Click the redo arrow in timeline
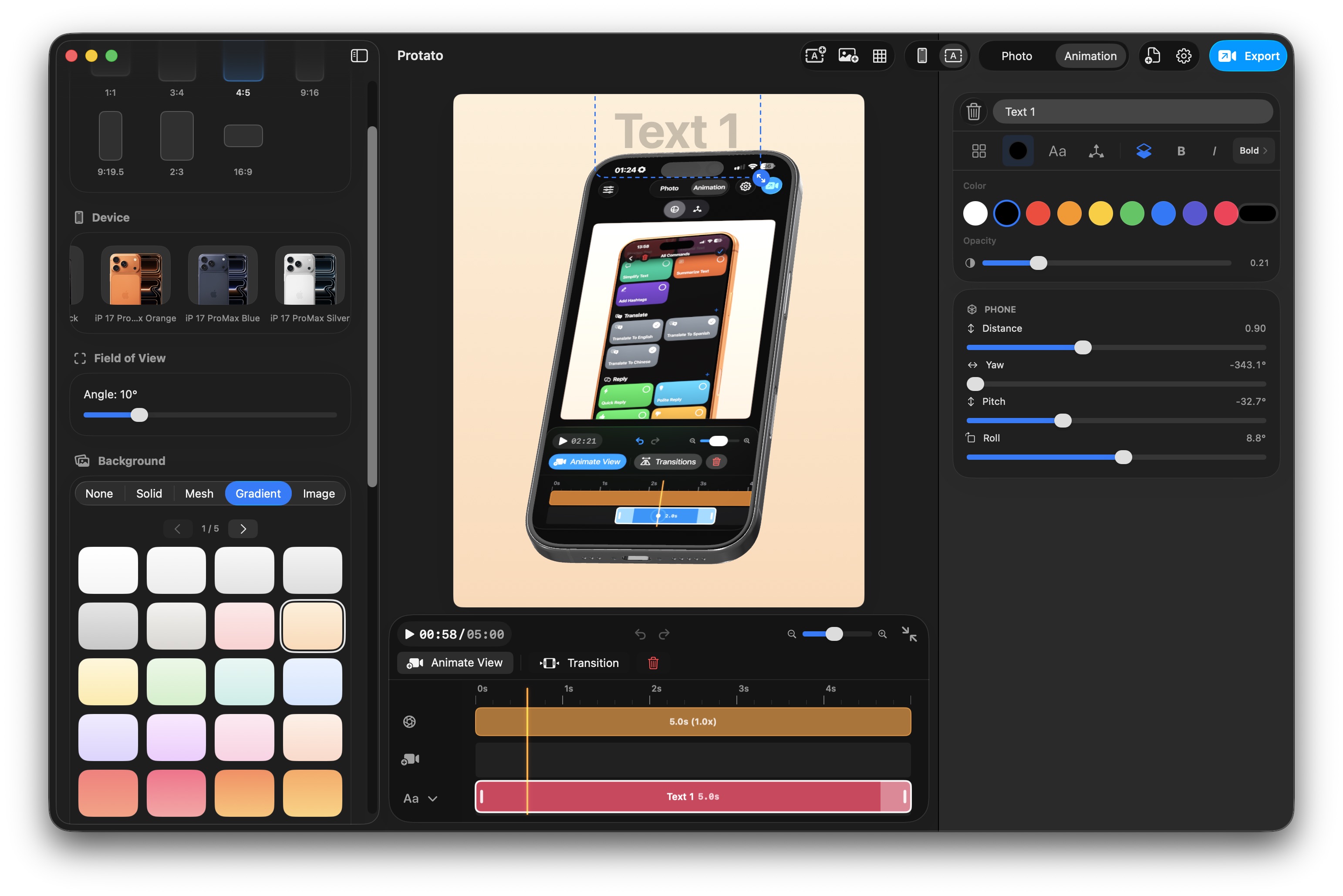The image size is (1343, 896). [x=664, y=634]
